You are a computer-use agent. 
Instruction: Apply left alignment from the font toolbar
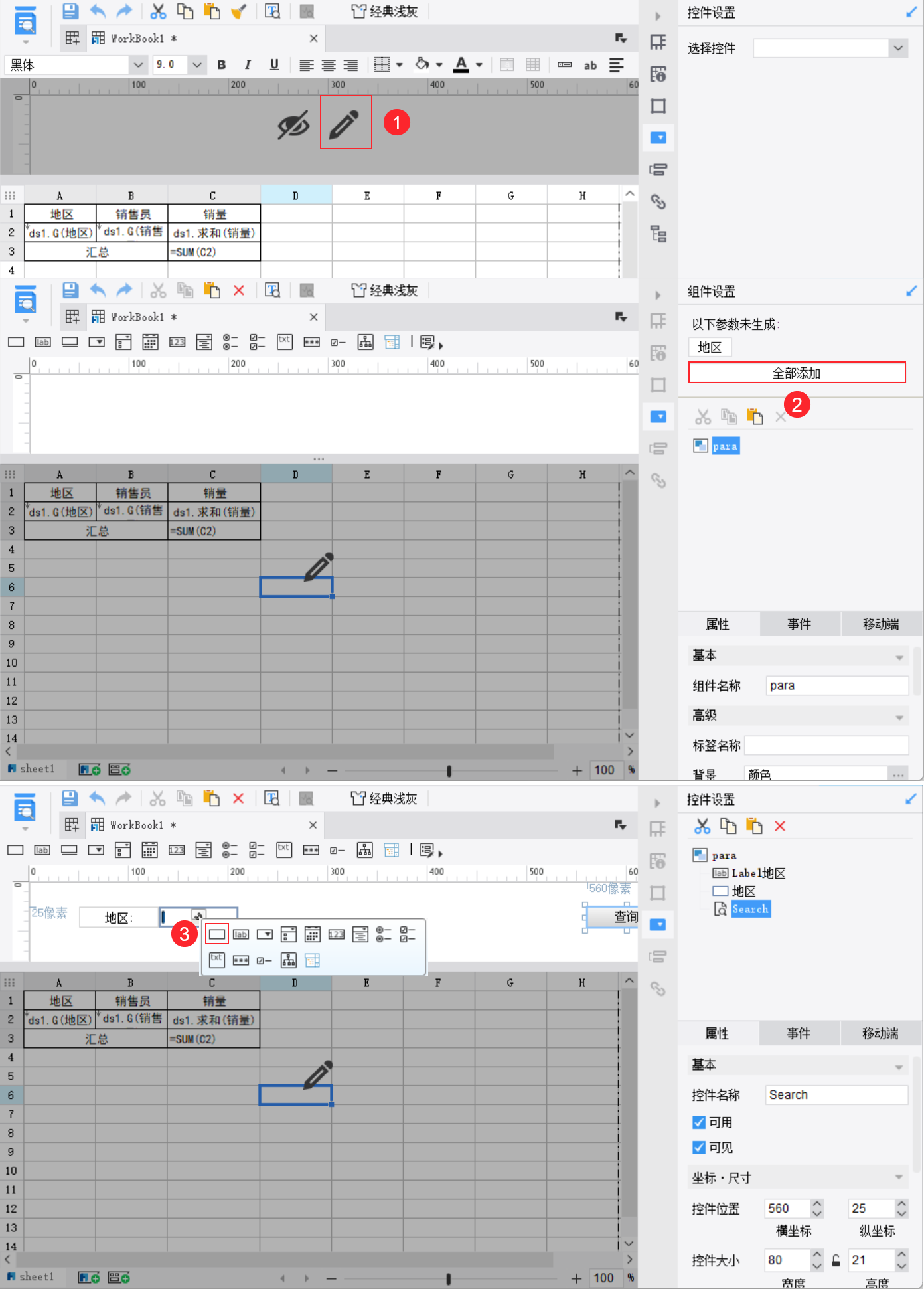(x=306, y=65)
